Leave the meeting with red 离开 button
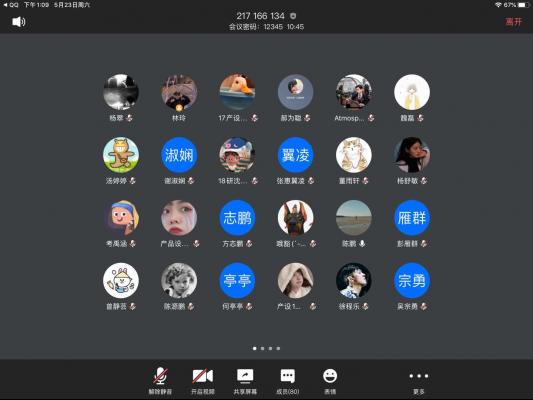The width and height of the screenshot is (533, 400). click(x=513, y=22)
